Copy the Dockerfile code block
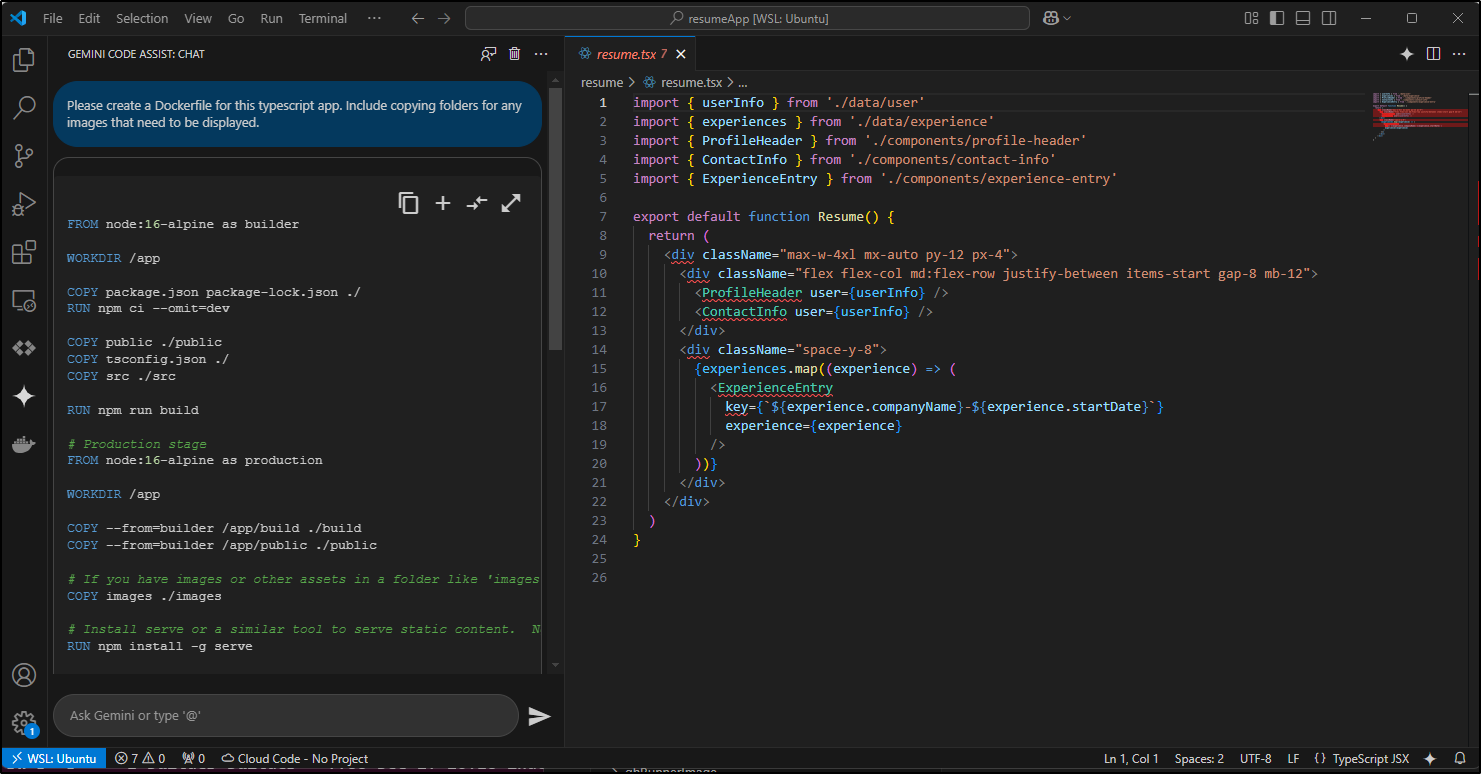This screenshot has height=774, width=1481. pos(408,203)
